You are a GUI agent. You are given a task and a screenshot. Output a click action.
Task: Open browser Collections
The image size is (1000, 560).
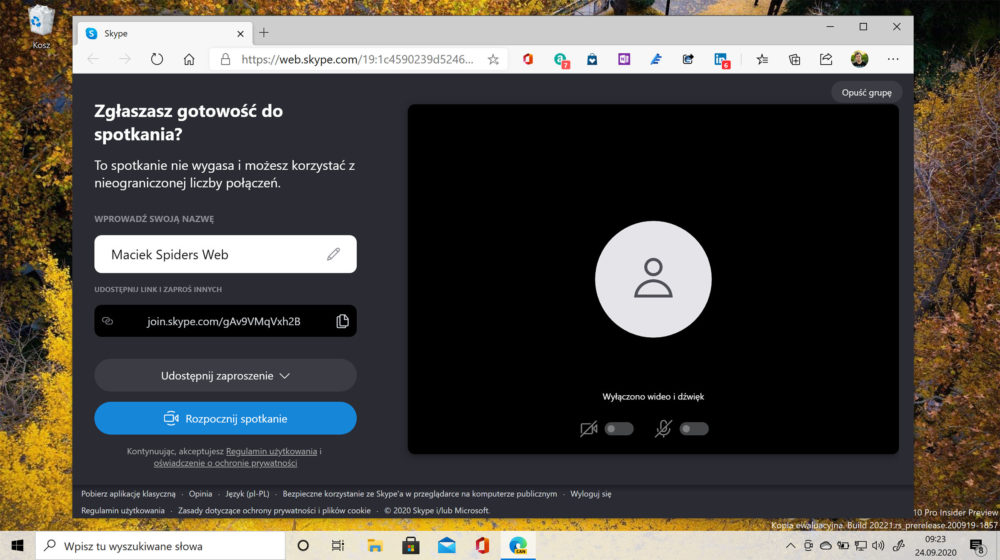click(x=794, y=59)
